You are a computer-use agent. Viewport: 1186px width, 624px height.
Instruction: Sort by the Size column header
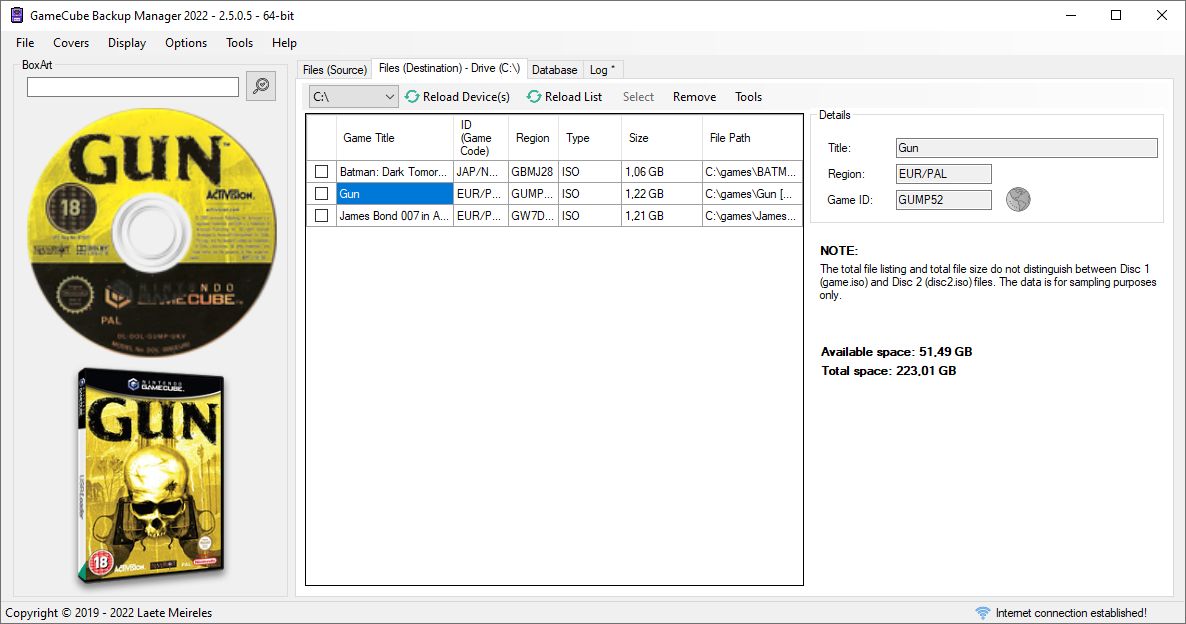point(662,138)
